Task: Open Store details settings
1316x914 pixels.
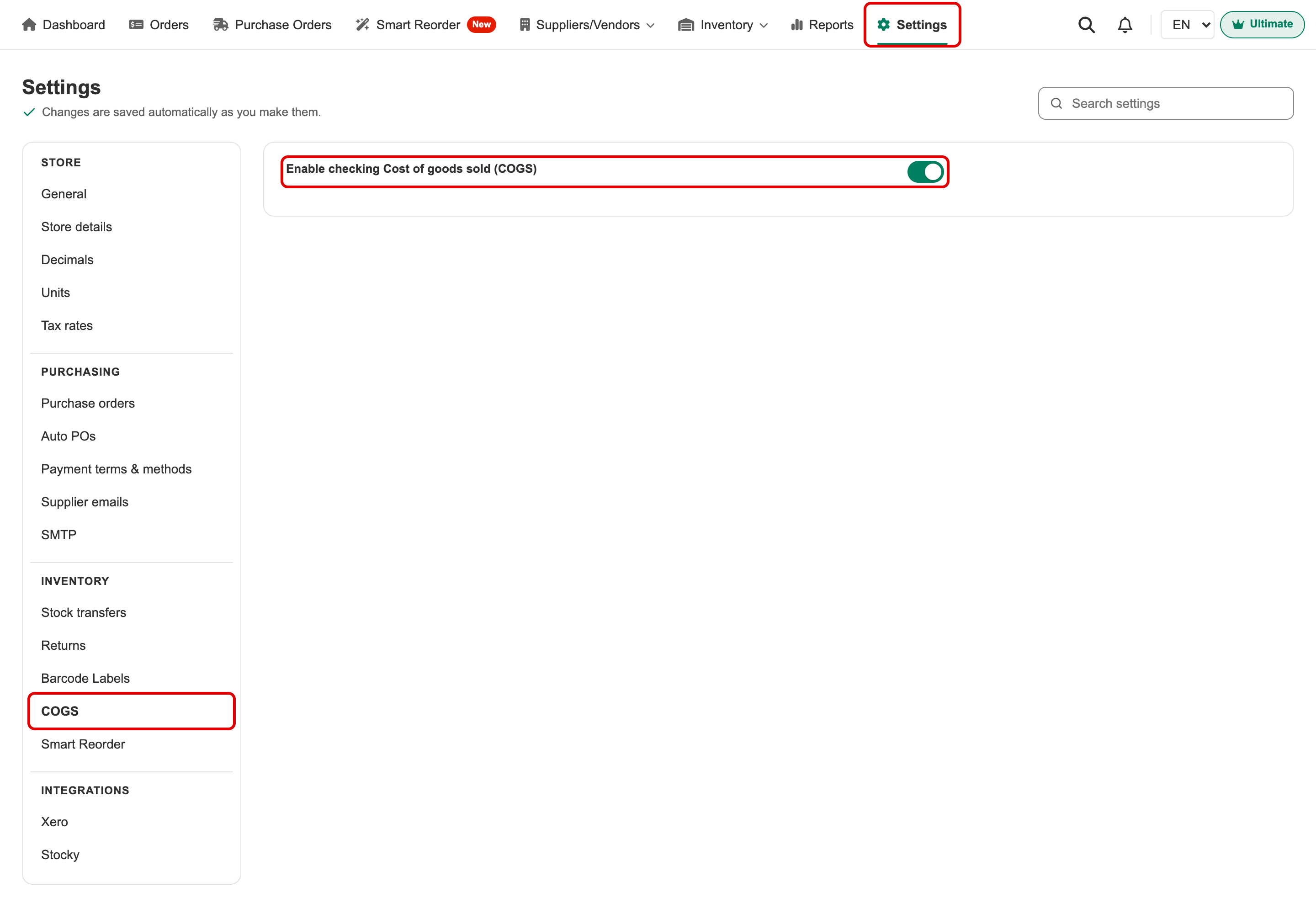Action: click(x=77, y=227)
